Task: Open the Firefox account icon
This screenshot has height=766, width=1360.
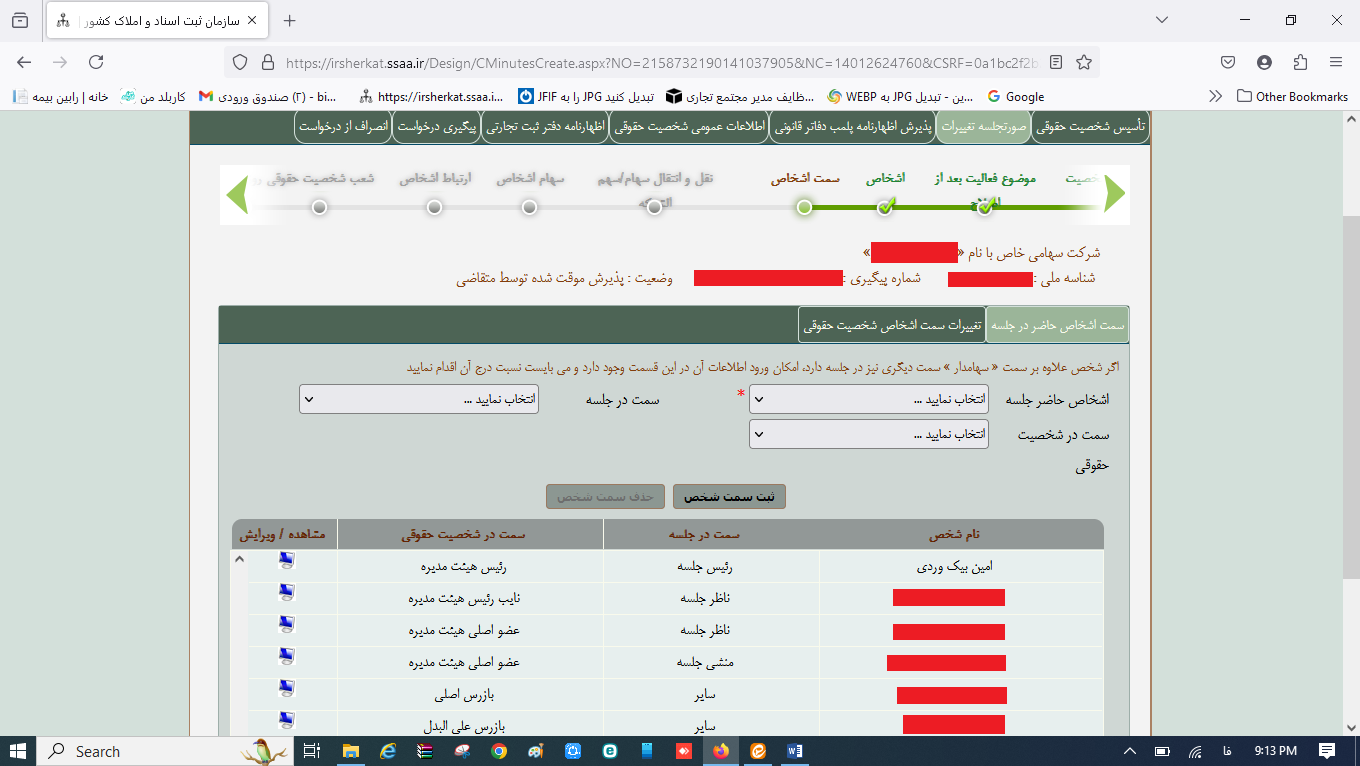Action: coord(1264,62)
